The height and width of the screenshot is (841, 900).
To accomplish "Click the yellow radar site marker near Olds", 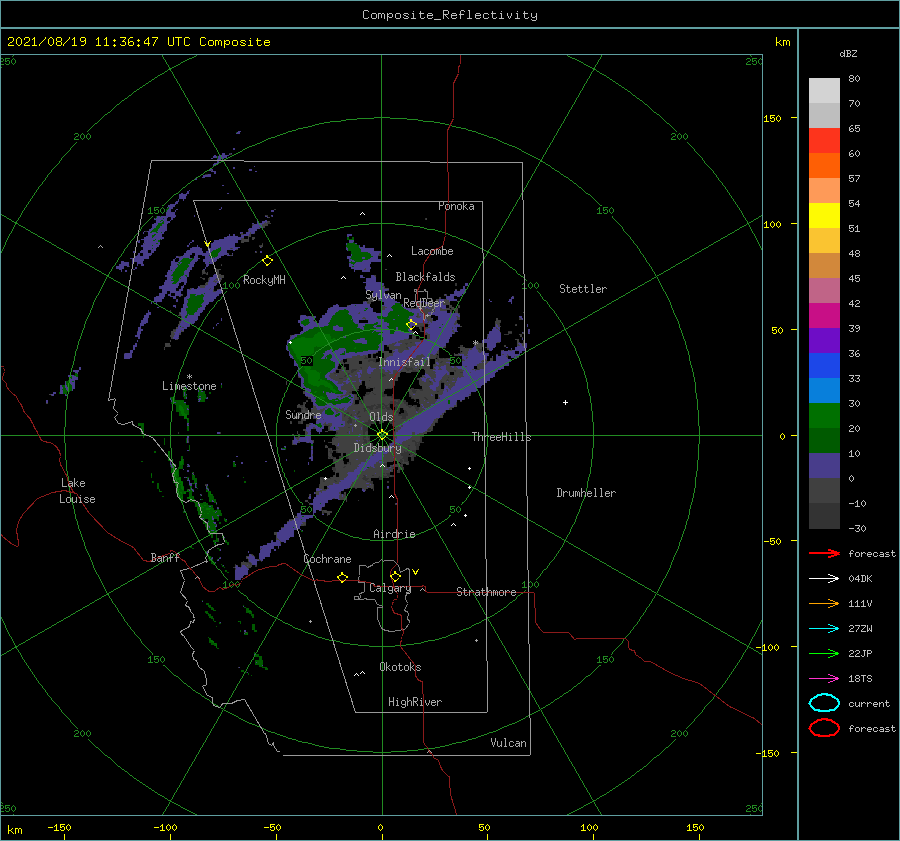I will click(x=382, y=435).
